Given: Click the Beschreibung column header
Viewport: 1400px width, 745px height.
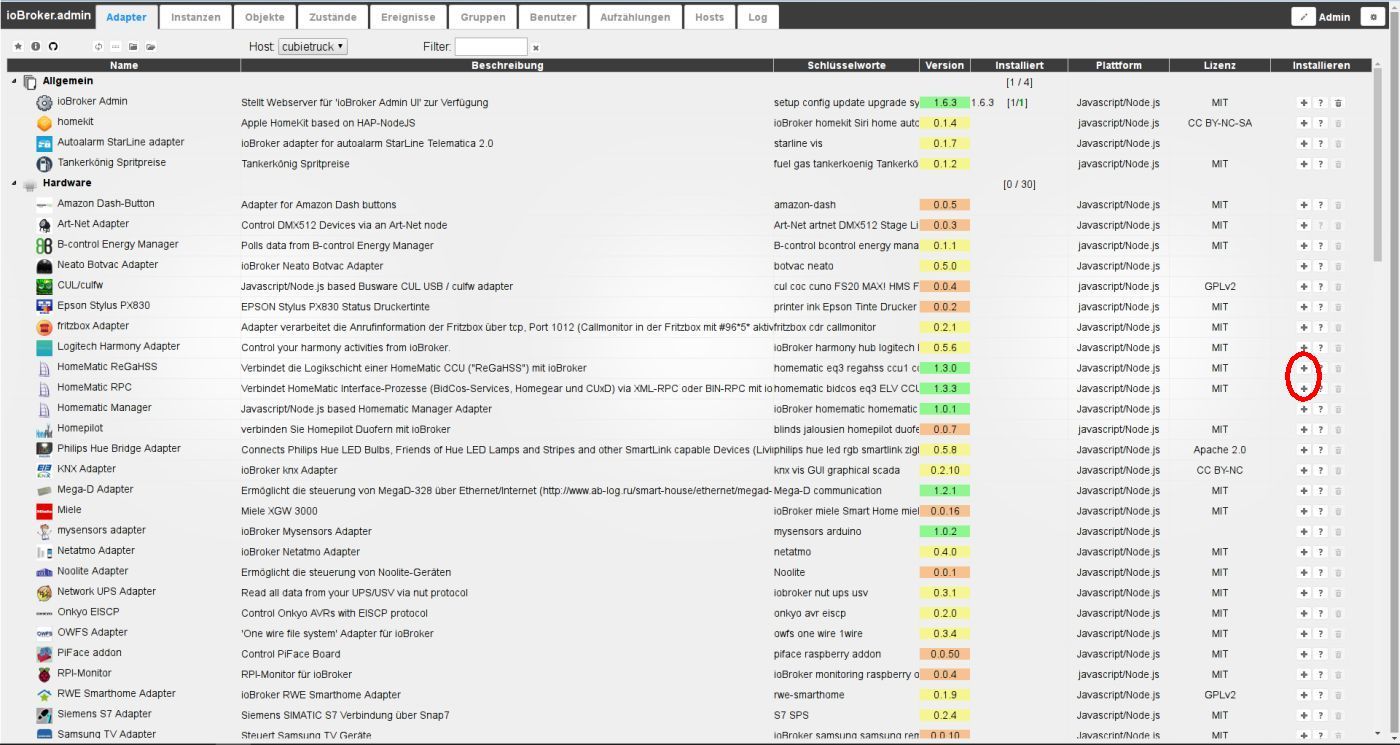Looking at the screenshot, I should click(x=507, y=65).
